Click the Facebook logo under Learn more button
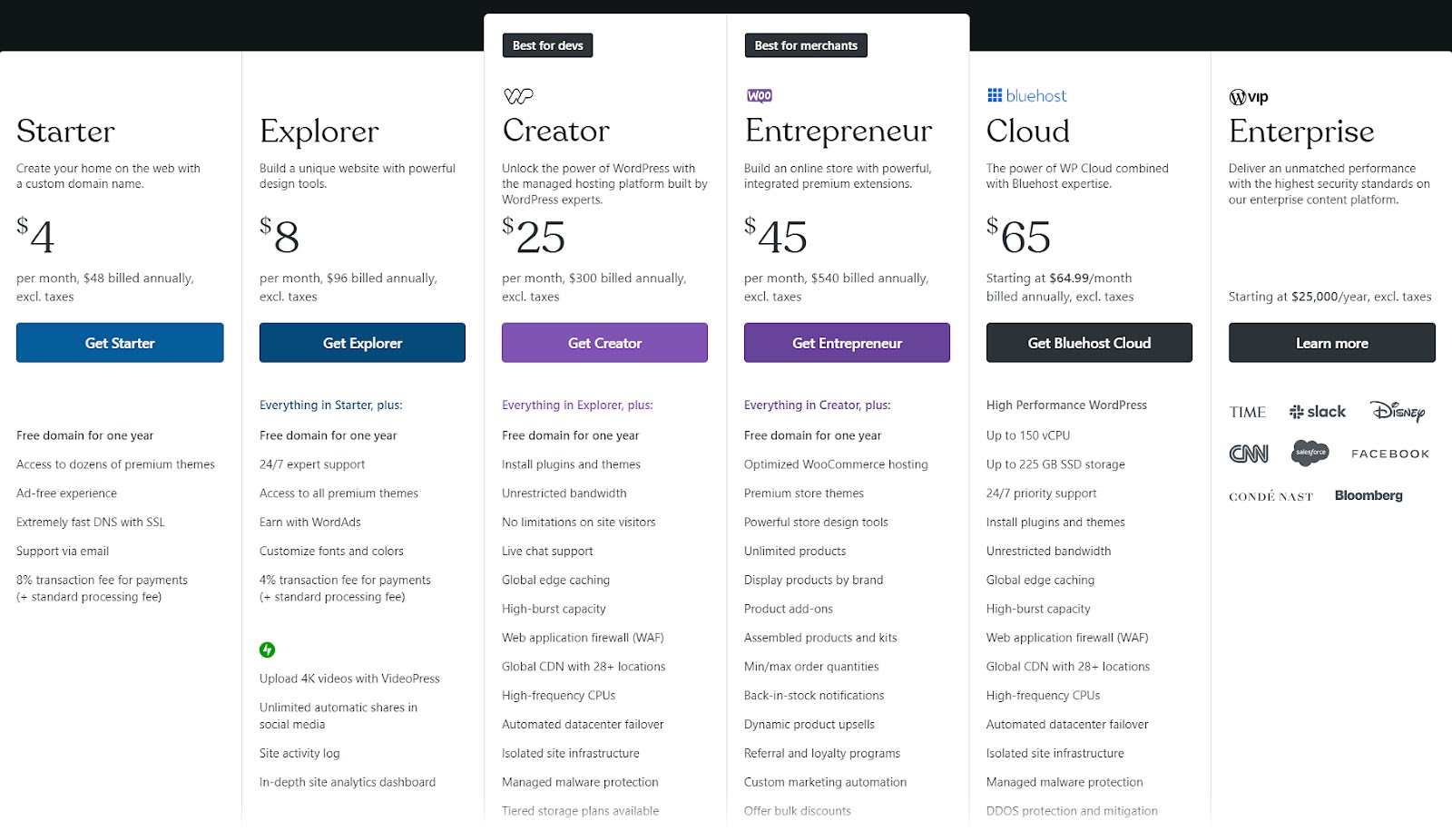Screen dimensions: 1452x840 1389,453
